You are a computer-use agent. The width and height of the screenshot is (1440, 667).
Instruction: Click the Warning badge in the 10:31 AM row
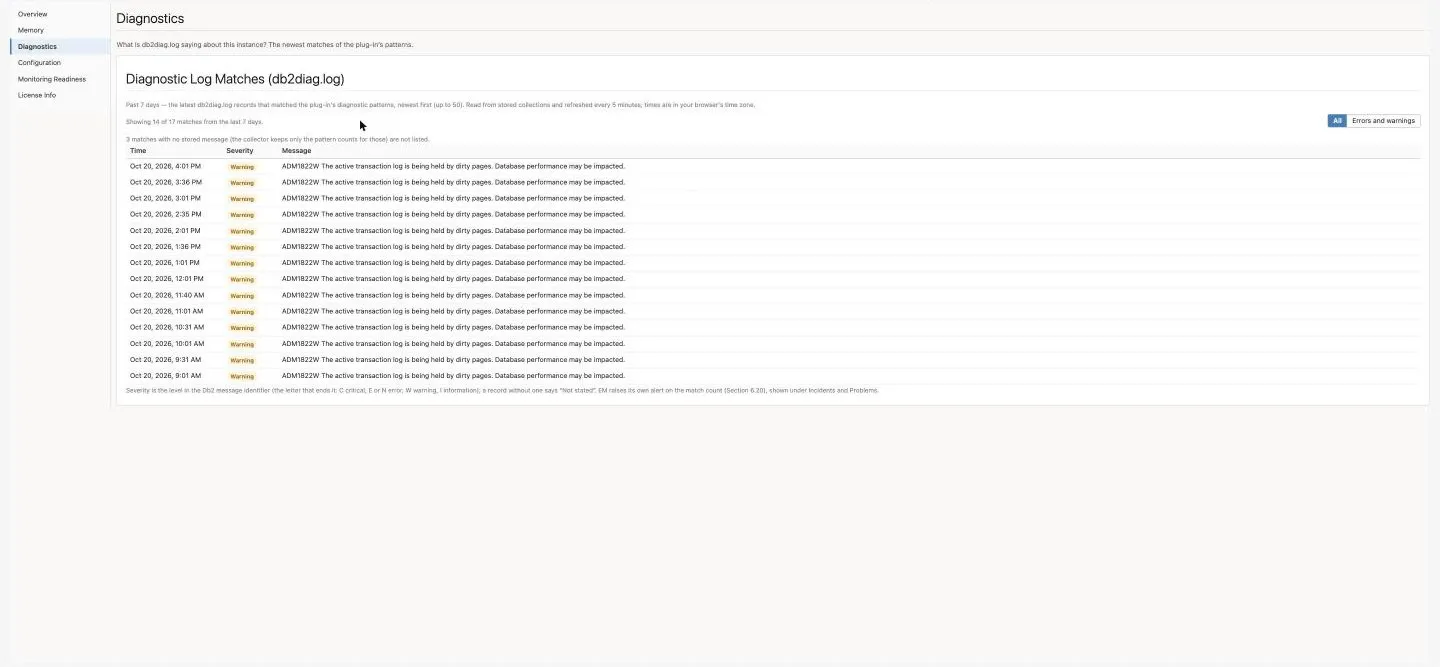242,328
